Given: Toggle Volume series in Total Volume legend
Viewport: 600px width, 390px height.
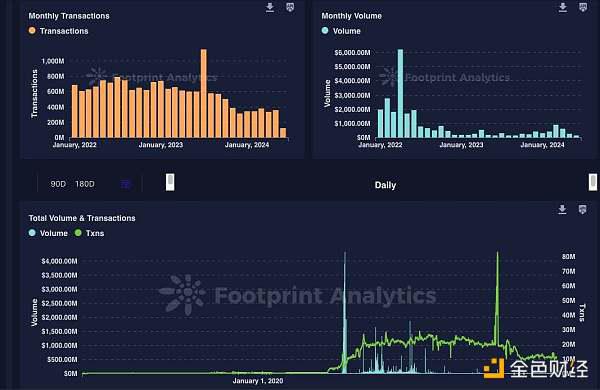Looking at the screenshot, I should click(49, 233).
